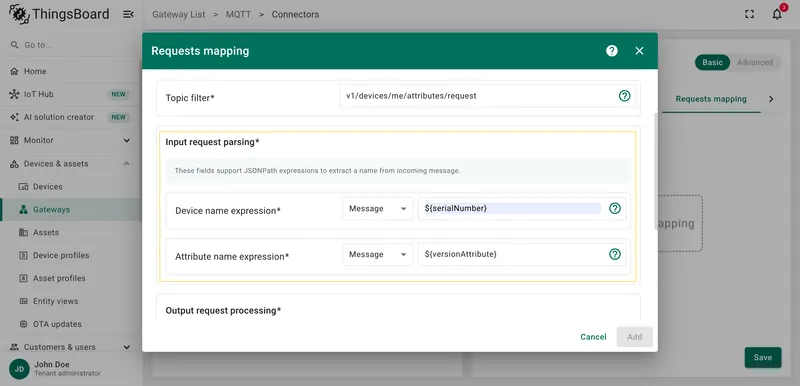
Task: Click the Home icon in sidebar
Action: 14,71
